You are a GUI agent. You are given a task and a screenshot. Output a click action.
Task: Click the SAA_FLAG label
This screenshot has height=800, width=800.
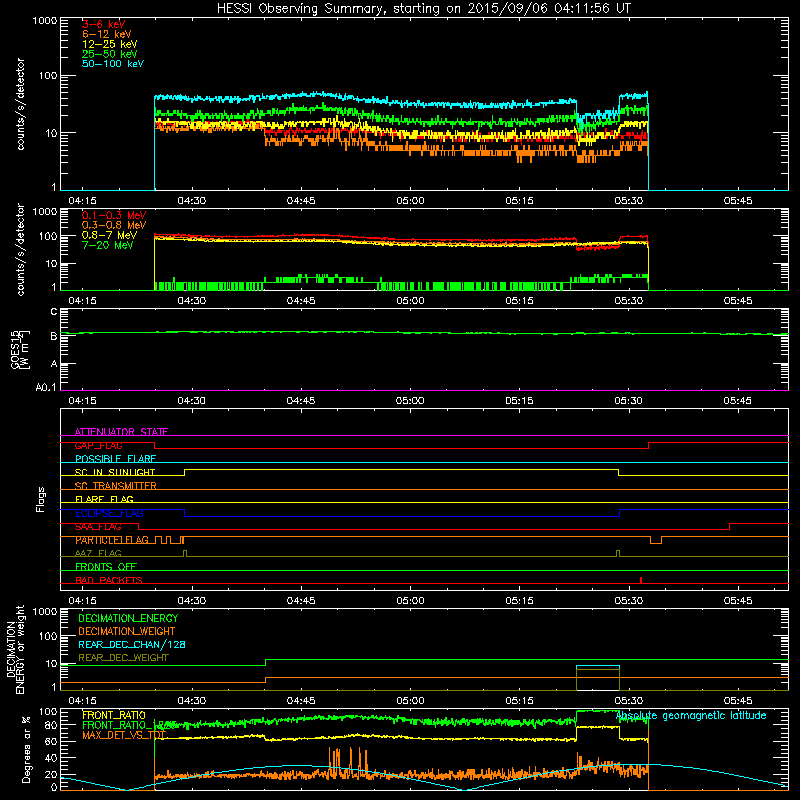pos(98,527)
